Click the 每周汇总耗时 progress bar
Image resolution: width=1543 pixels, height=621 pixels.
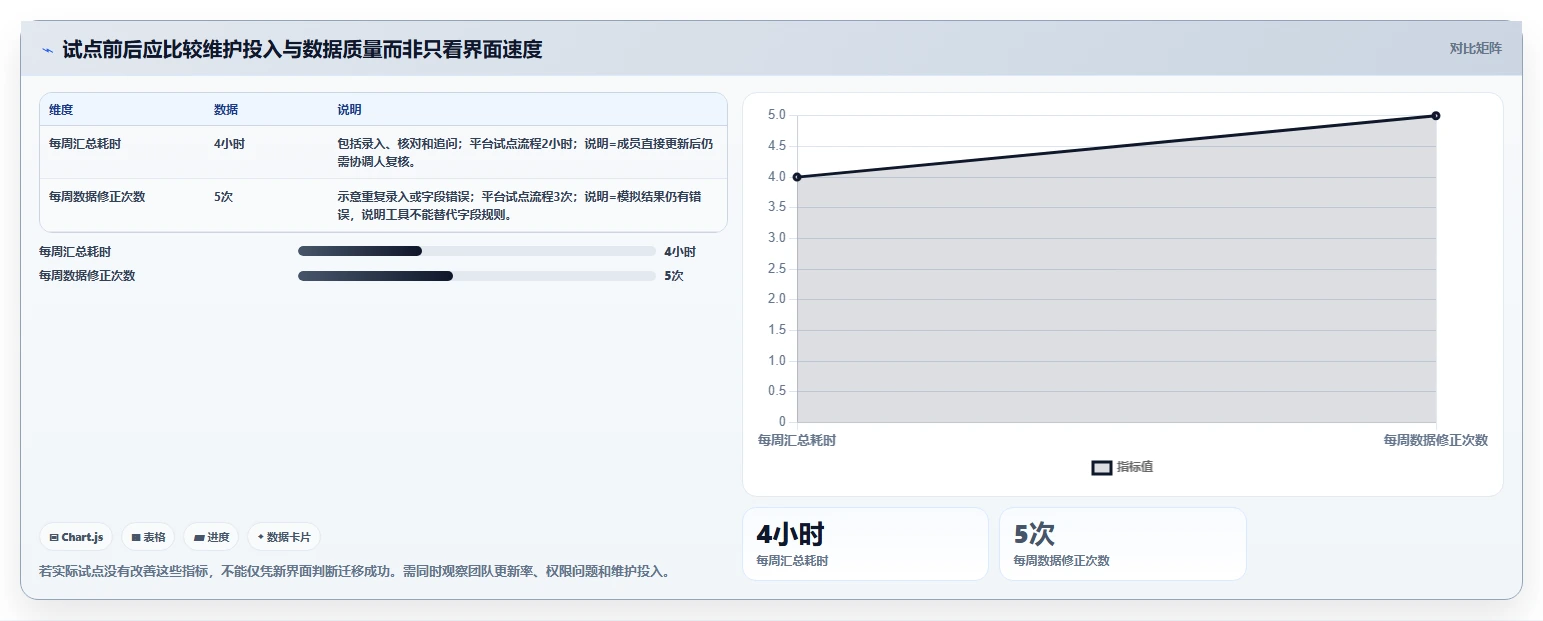coord(476,251)
